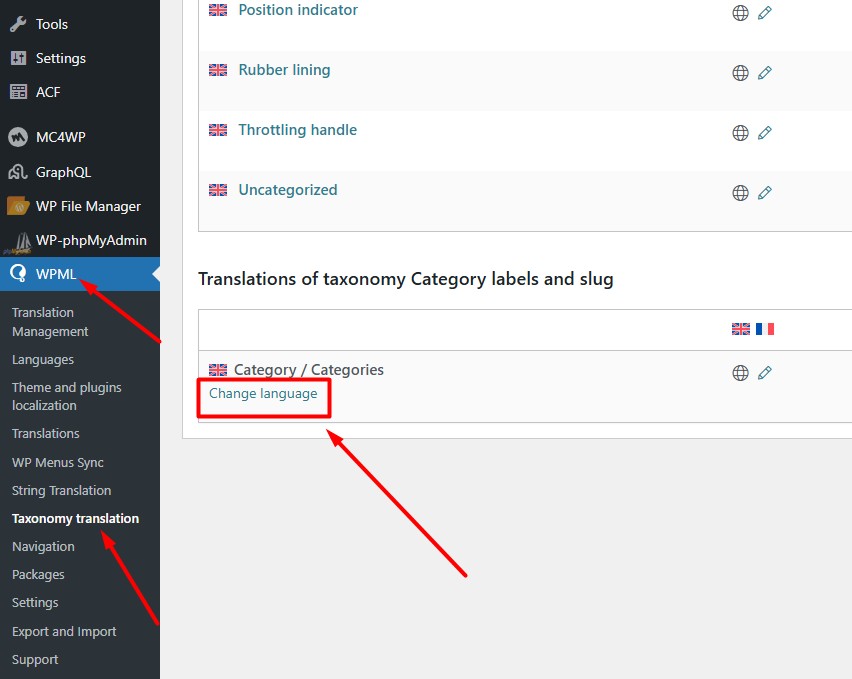Click the Change language link

(263, 394)
